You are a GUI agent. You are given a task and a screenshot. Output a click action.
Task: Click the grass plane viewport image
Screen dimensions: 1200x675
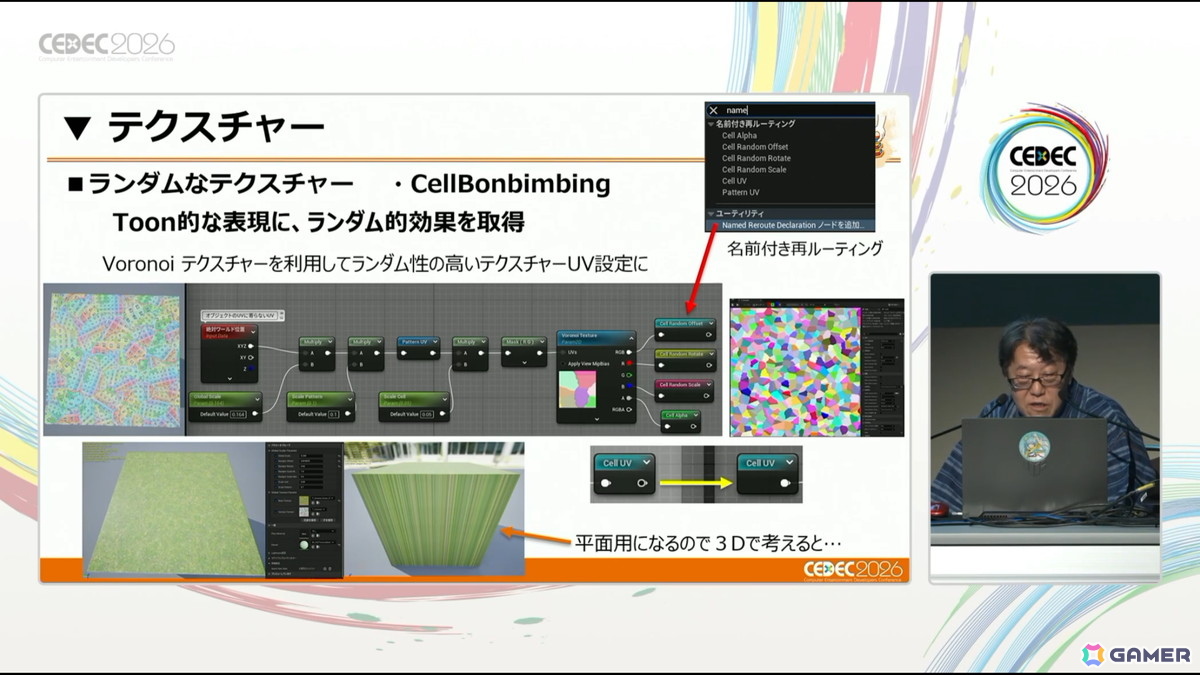pos(174,509)
